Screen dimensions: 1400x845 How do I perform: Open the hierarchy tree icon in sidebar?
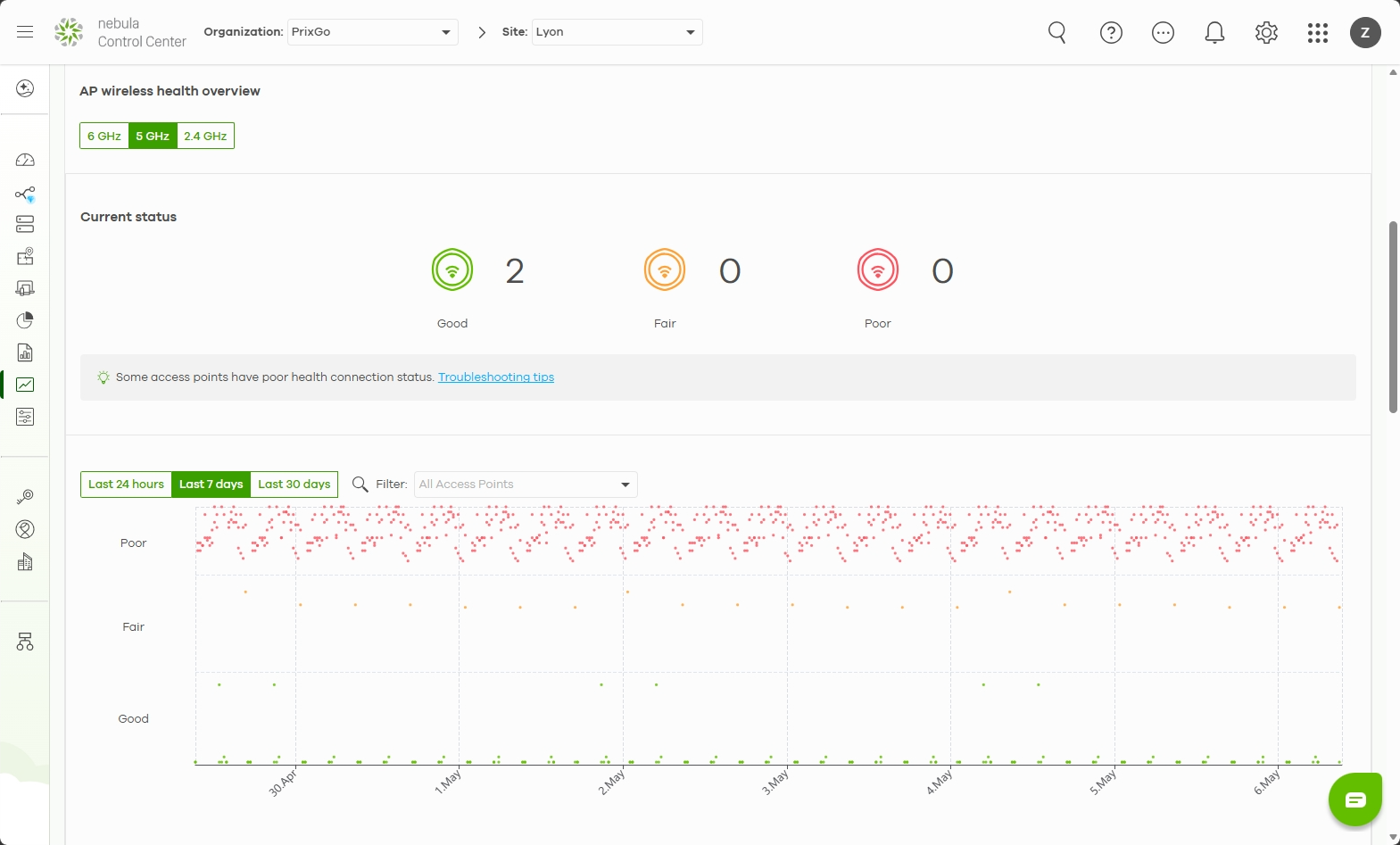pos(25,642)
